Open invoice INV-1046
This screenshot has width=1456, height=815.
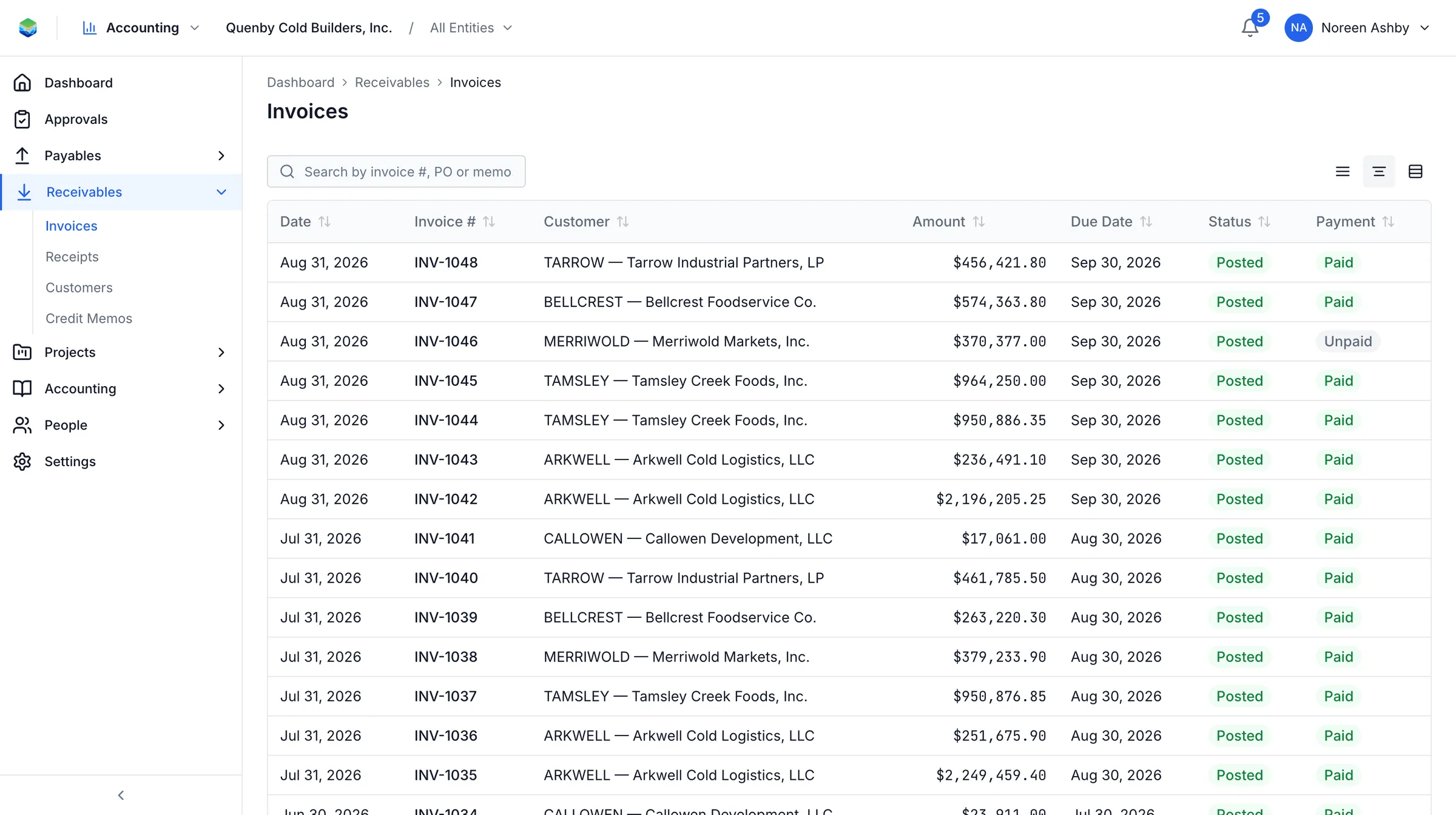click(x=446, y=341)
